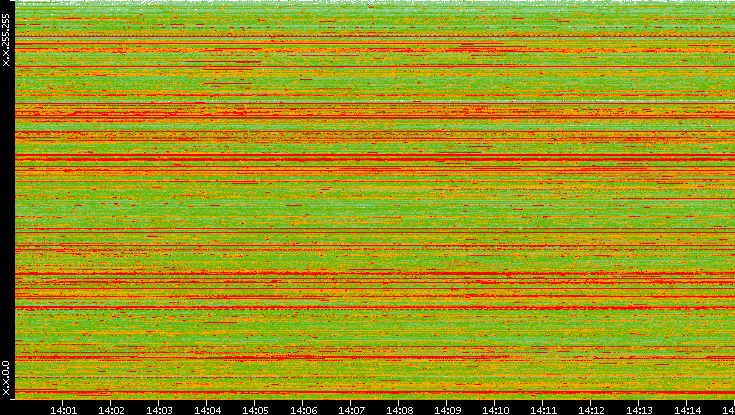The height and width of the screenshot is (415, 735).
Task: Select the 14:10 time axis label
Action: click(495, 410)
